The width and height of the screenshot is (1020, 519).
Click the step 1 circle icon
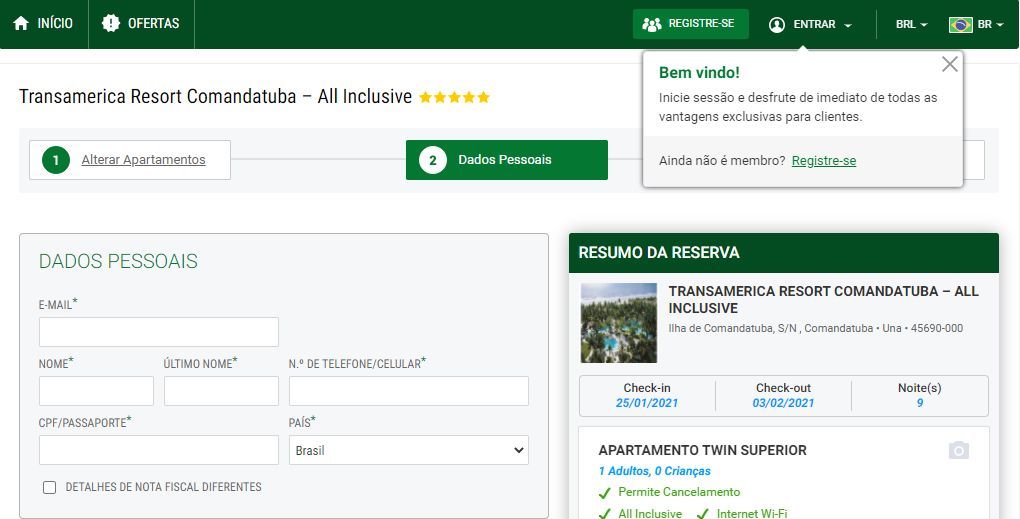[x=56, y=160]
